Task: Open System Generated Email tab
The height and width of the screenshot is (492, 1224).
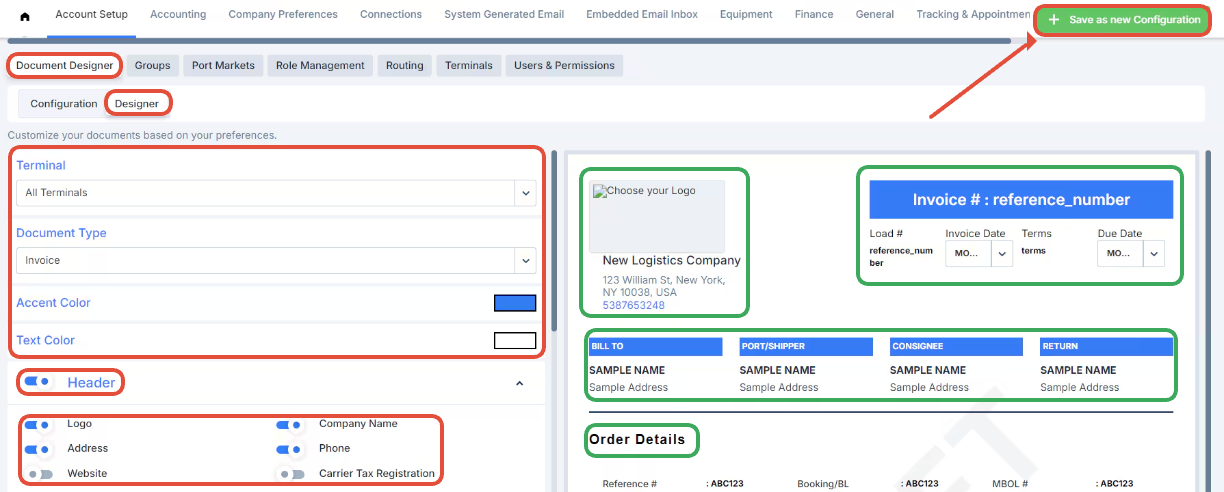Action: tap(504, 14)
